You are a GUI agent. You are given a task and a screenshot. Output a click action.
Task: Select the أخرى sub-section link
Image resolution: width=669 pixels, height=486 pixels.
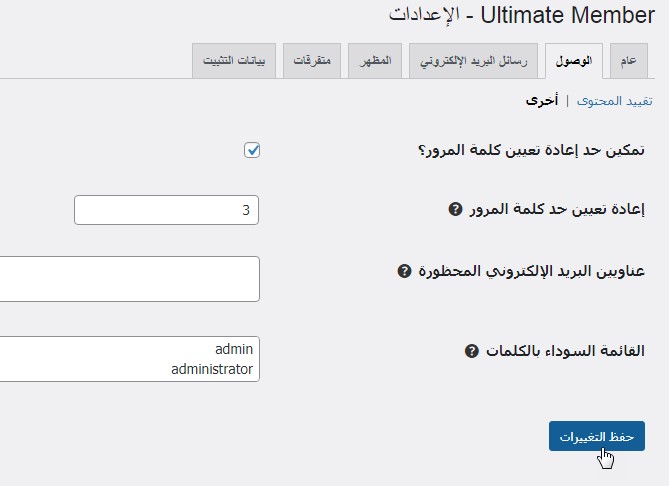(542, 101)
